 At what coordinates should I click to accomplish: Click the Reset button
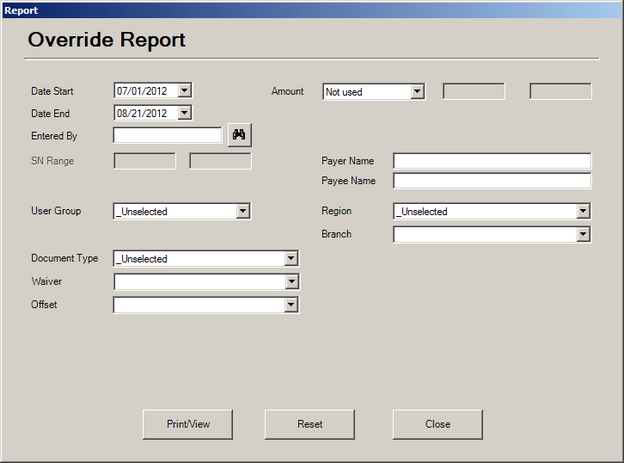(x=310, y=424)
